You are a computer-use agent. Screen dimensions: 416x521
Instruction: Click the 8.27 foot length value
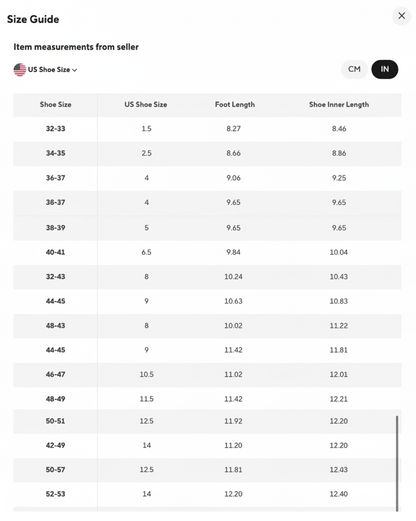[x=233, y=129]
